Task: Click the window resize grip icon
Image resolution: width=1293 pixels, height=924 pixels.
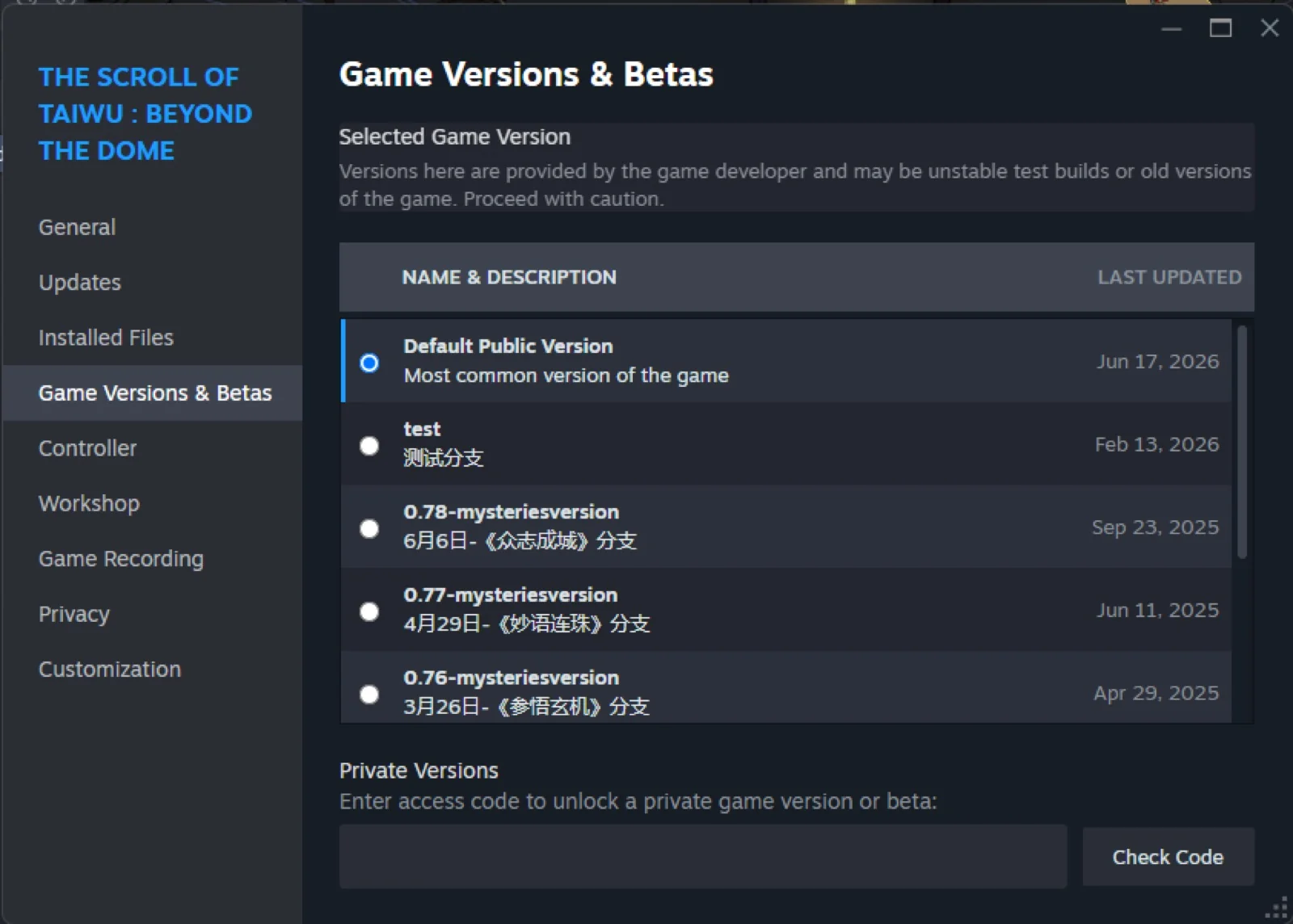Action: pos(1278,909)
